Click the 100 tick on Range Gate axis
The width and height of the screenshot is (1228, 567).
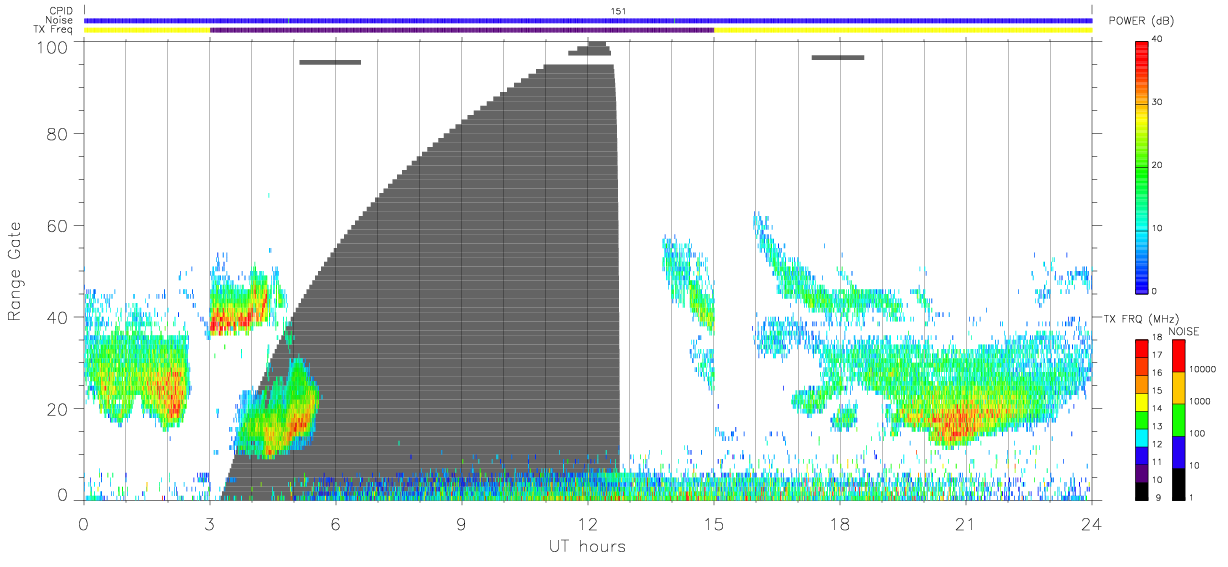tap(52, 47)
